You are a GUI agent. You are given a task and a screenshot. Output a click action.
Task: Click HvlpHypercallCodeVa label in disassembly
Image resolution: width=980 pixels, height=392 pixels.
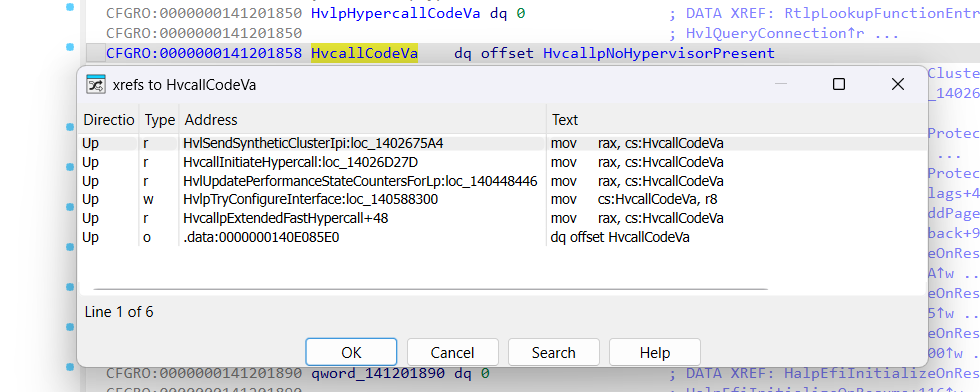pyautogui.click(x=396, y=13)
